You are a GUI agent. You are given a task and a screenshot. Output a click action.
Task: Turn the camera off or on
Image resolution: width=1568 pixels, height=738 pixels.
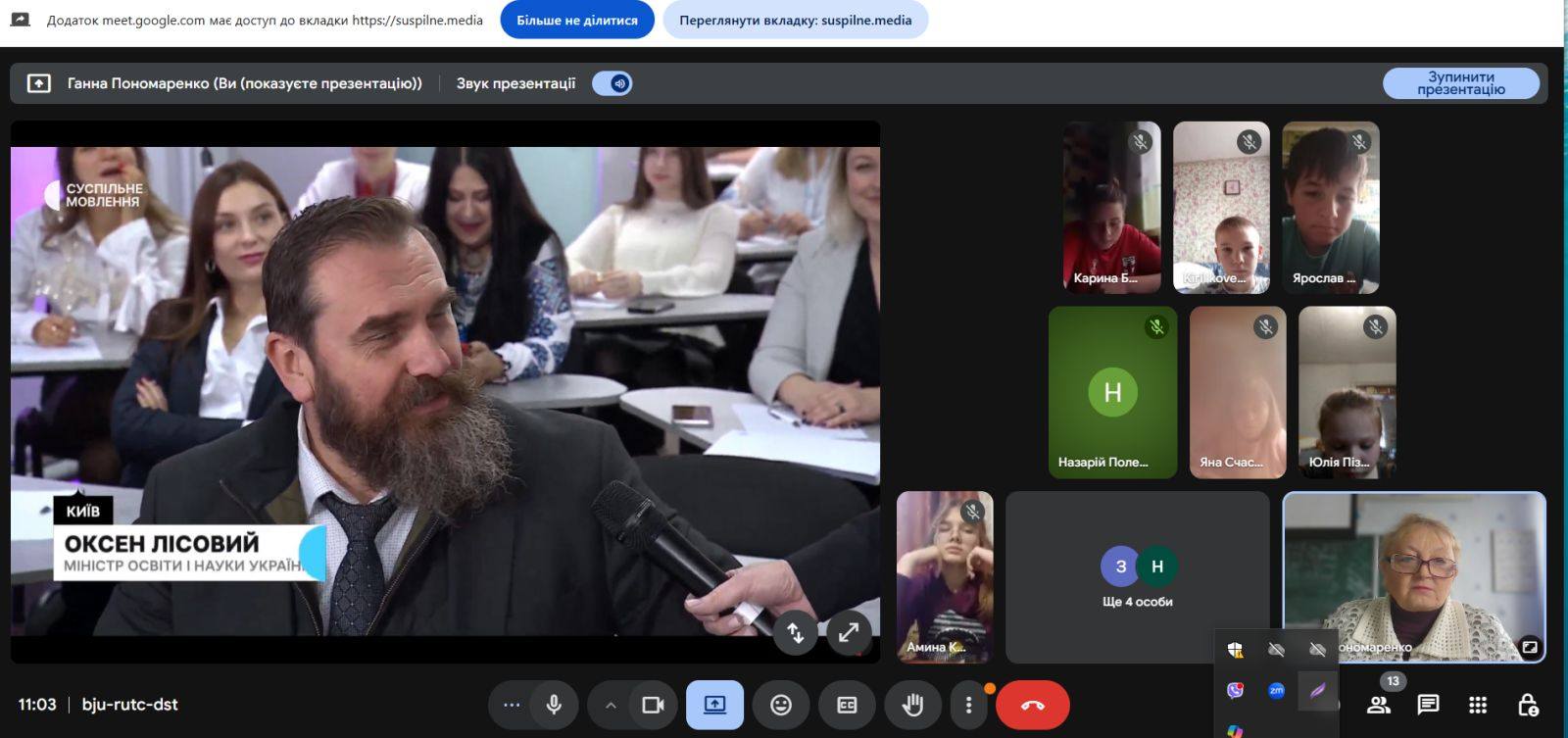tap(653, 705)
